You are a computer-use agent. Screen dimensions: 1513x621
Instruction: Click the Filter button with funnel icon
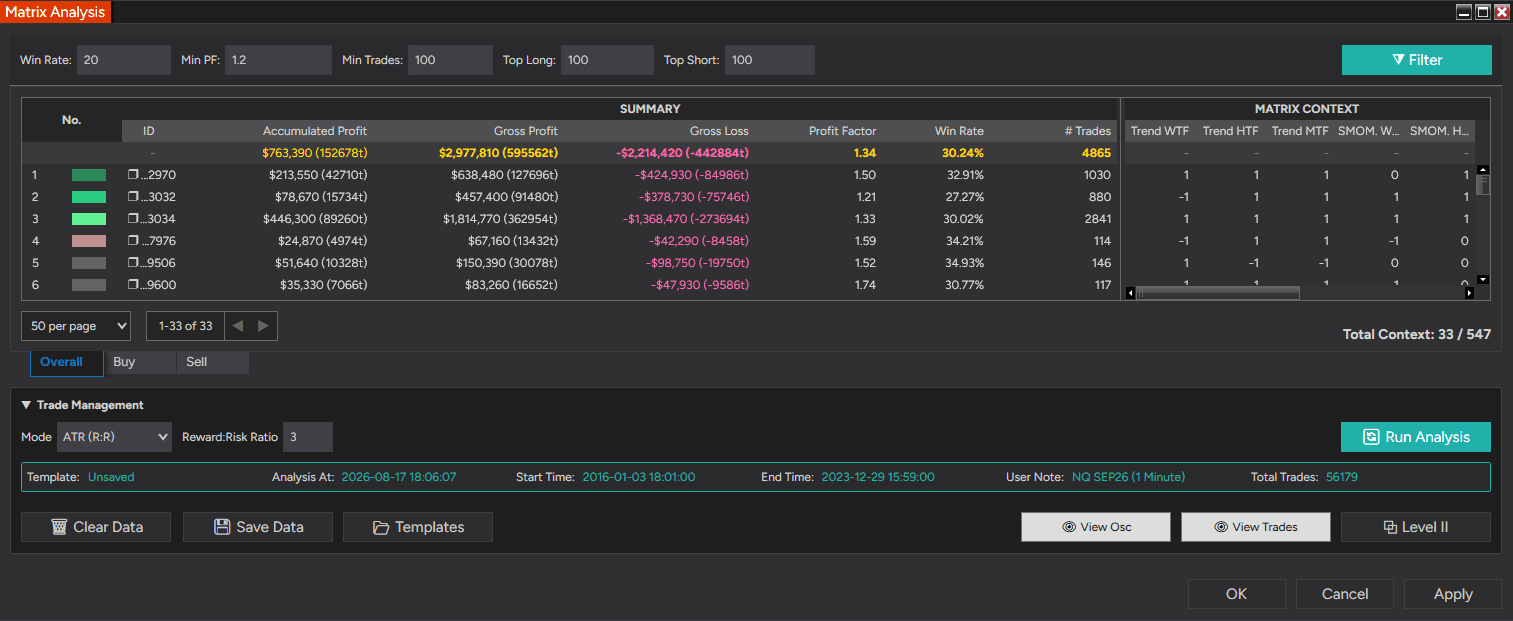1416,60
